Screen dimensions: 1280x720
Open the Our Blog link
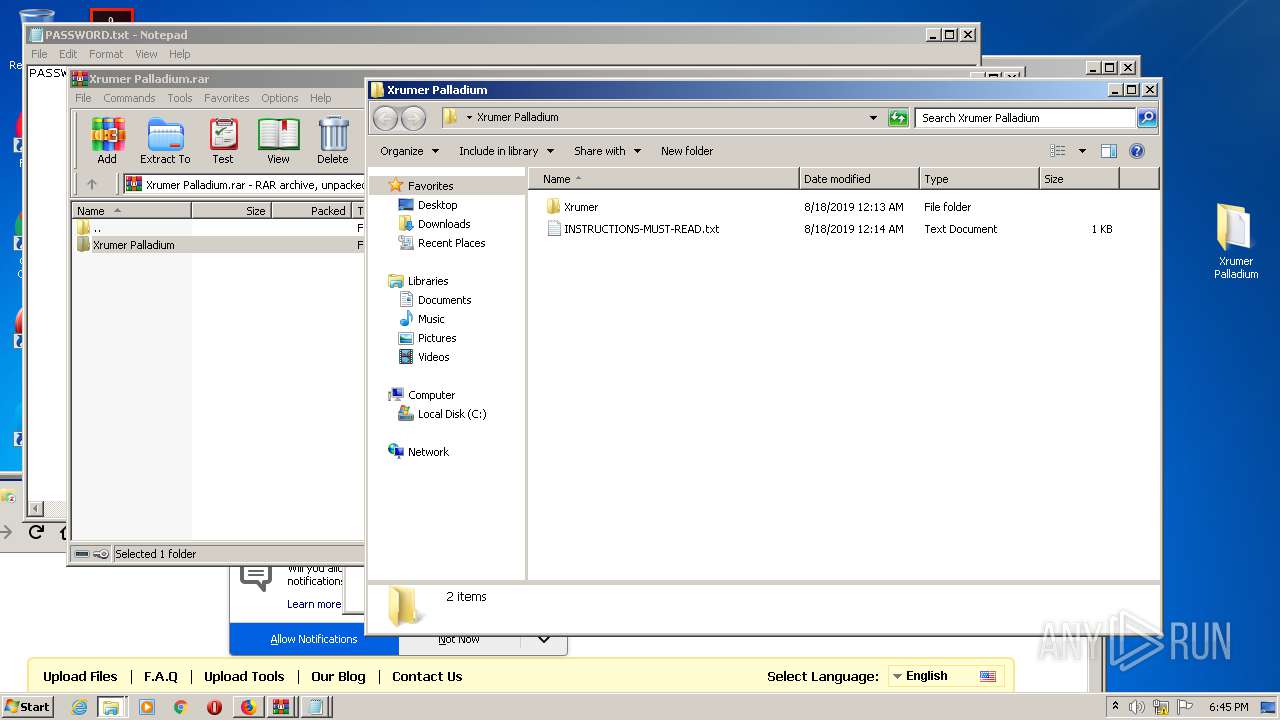click(338, 676)
